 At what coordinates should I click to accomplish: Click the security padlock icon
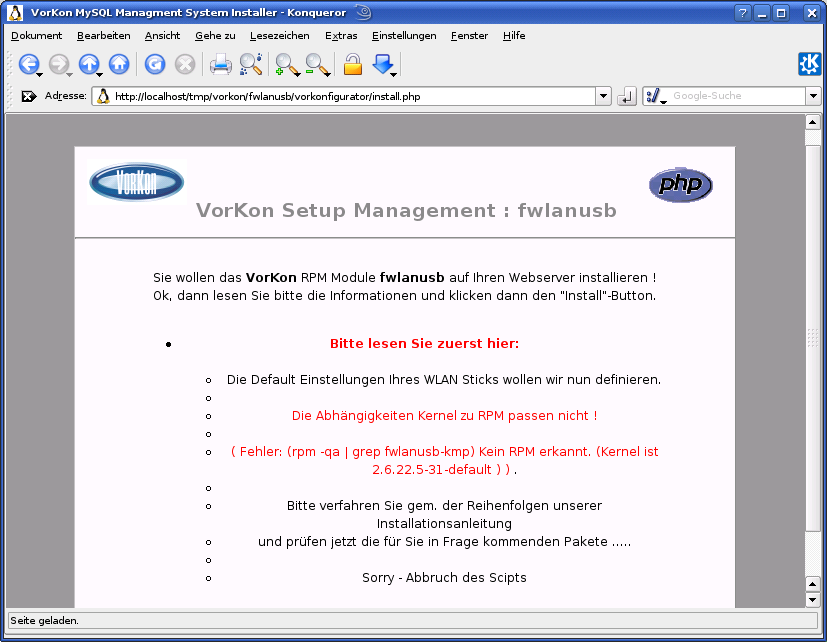(353, 64)
